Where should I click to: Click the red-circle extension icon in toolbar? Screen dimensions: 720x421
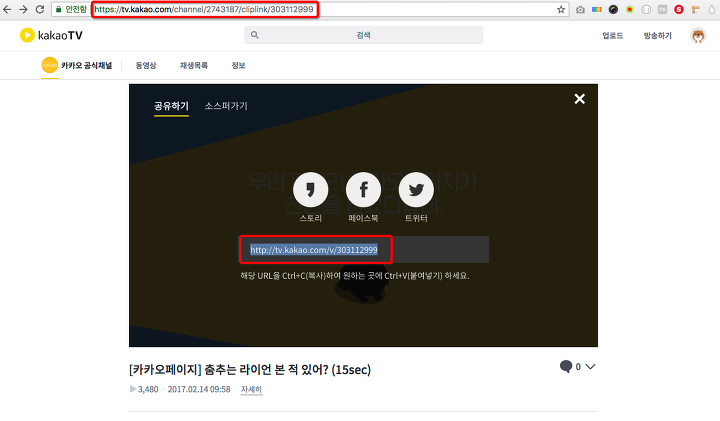tap(630, 9)
